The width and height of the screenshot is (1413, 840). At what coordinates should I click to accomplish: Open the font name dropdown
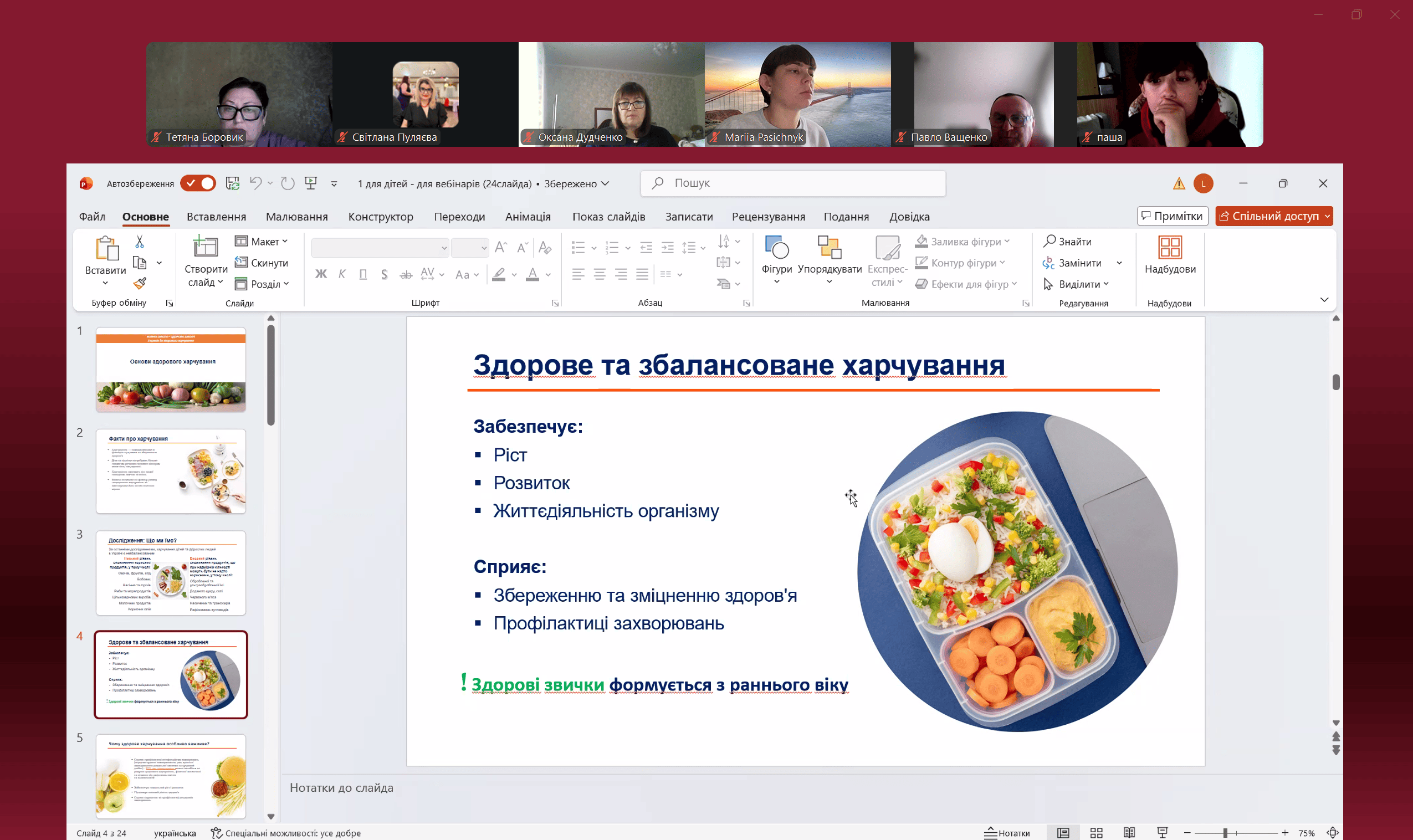coord(444,248)
